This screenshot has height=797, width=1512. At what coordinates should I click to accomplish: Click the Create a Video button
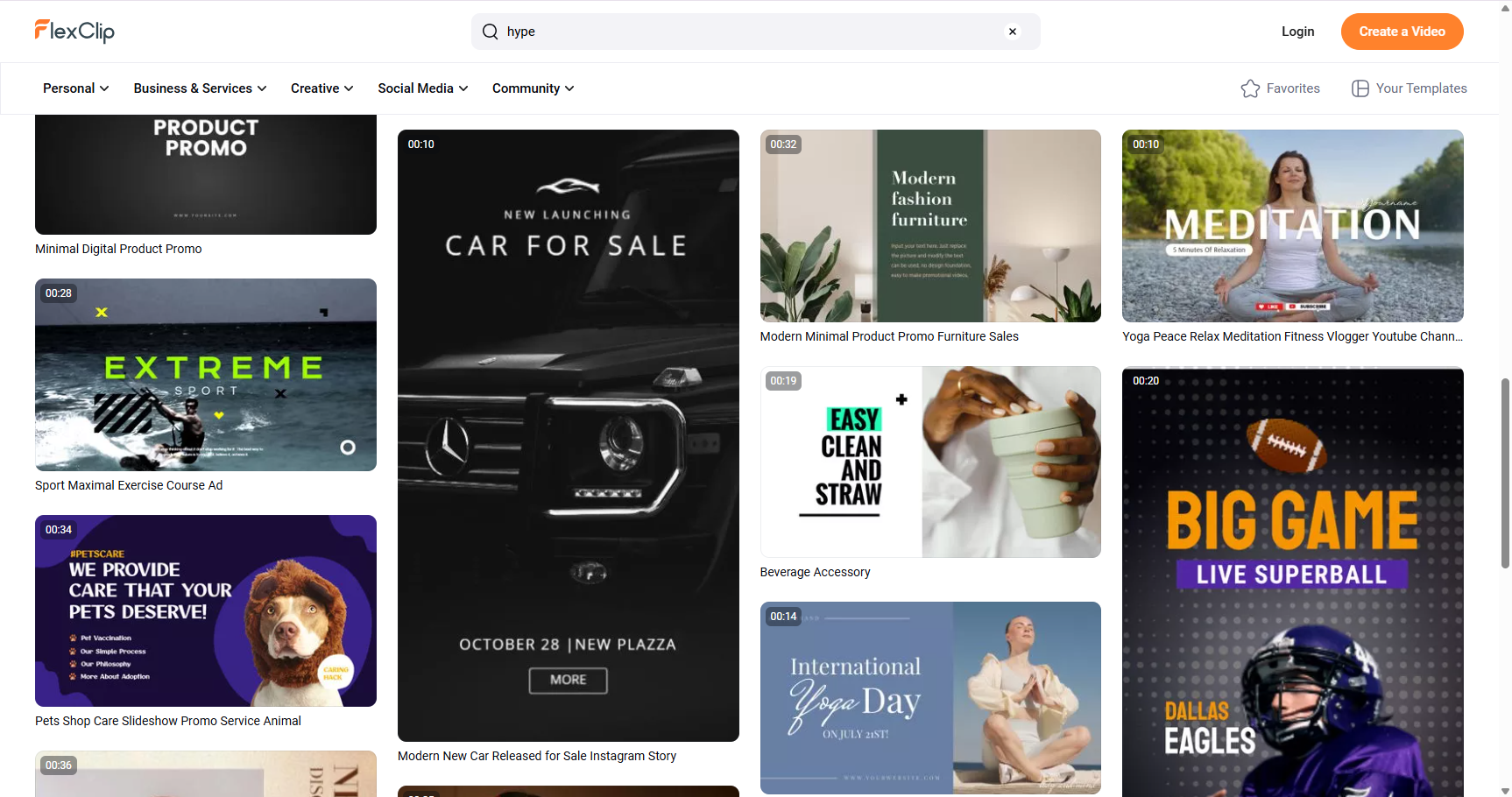1402,32
